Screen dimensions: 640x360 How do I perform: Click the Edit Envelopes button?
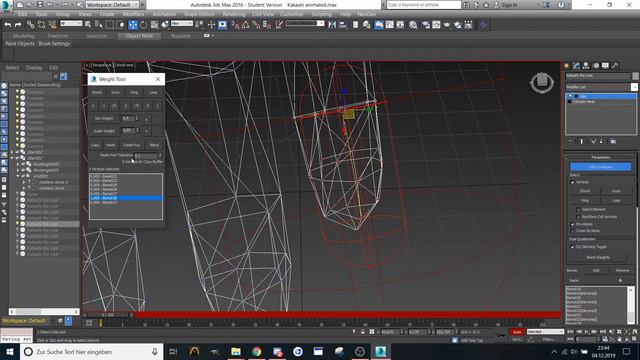pos(600,167)
